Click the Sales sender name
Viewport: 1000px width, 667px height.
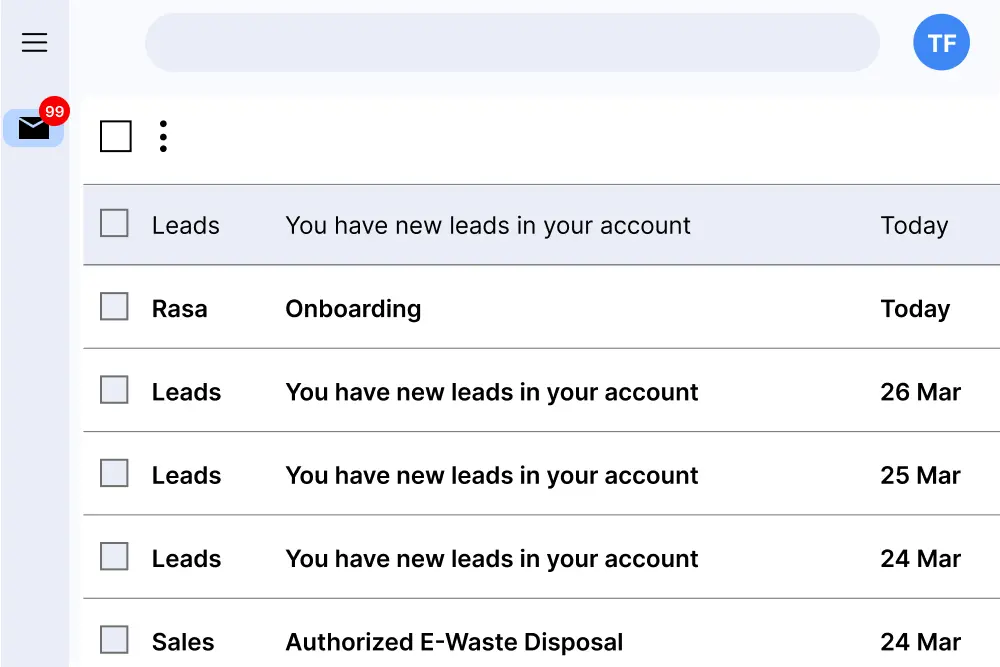coord(183,642)
